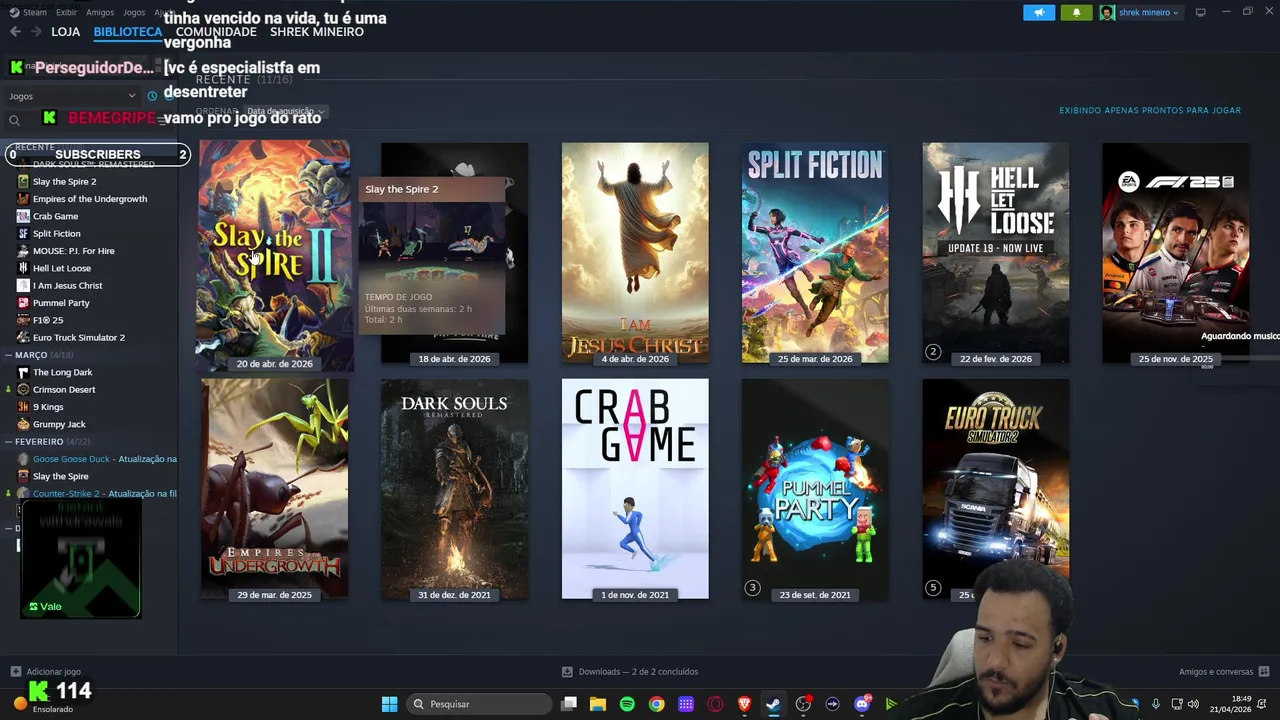The width and height of the screenshot is (1280, 720).
Task: Expand the Jogos library filter dropdown
Action: [x=72, y=96]
